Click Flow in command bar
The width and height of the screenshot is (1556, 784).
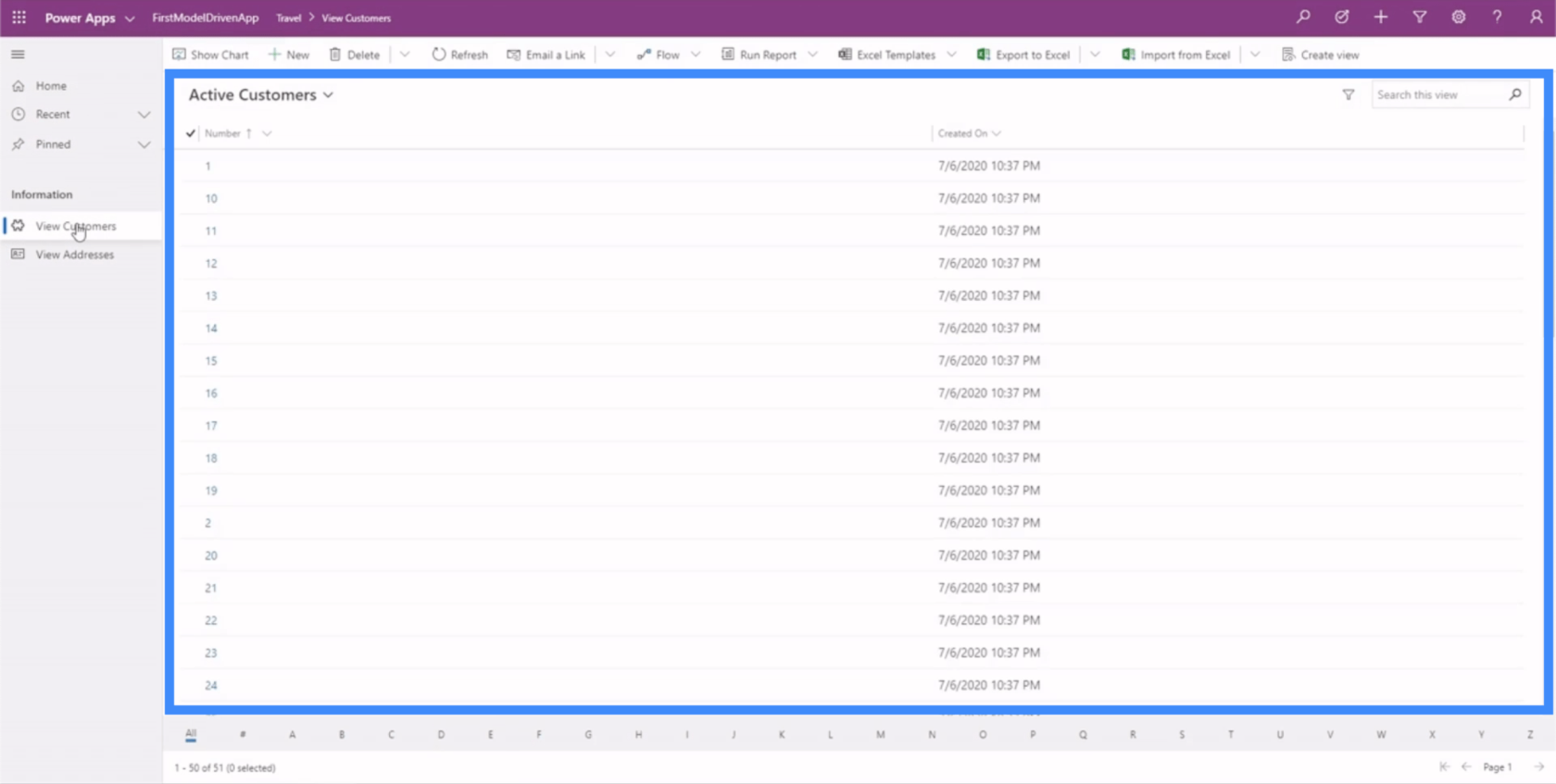click(x=658, y=55)
